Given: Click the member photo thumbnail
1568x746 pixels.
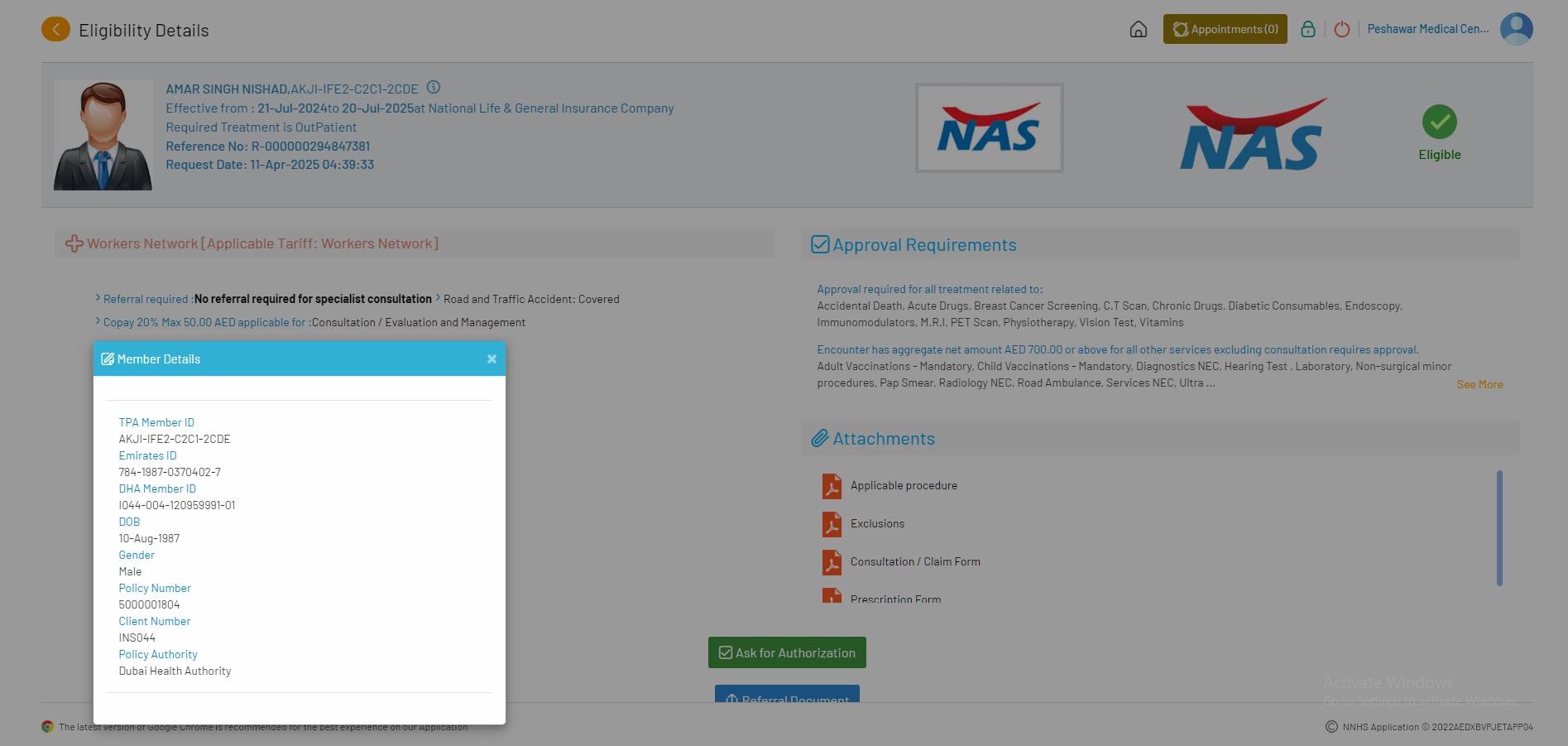Looking at the screenshot, I should tap(103, 135).
